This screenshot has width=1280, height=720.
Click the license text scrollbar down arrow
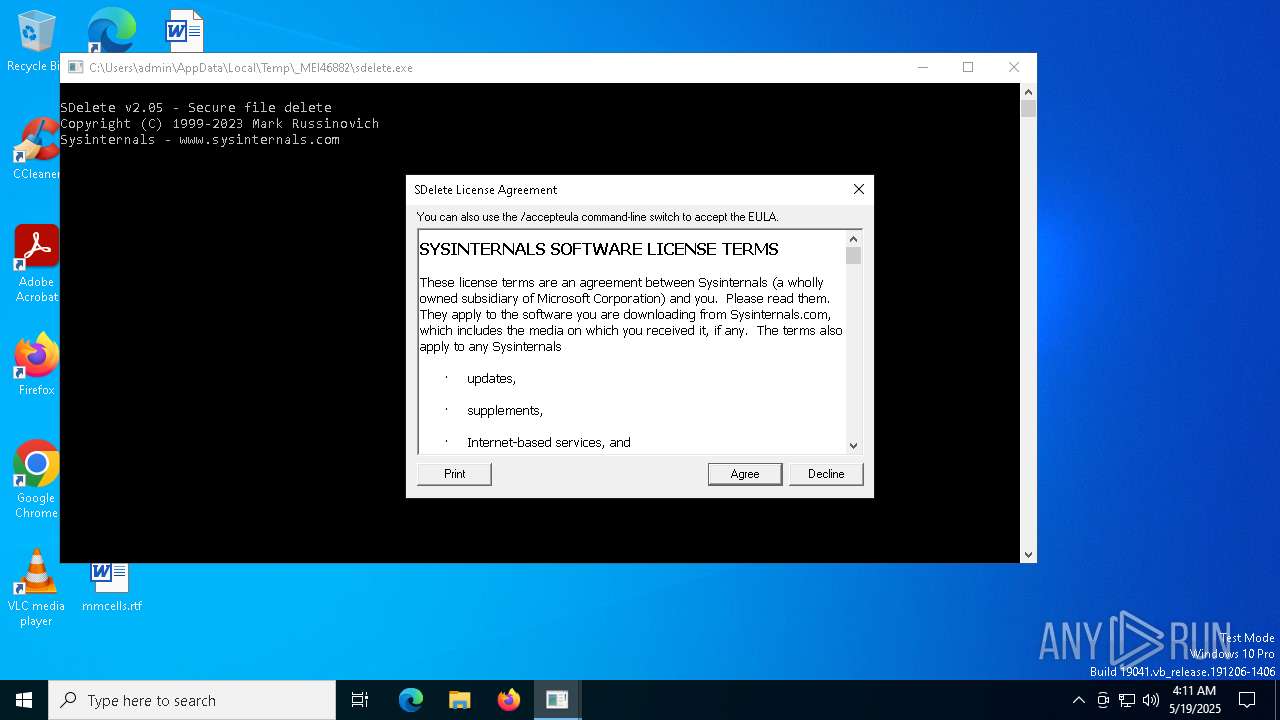pyautogui.click(x=853, y=446)
